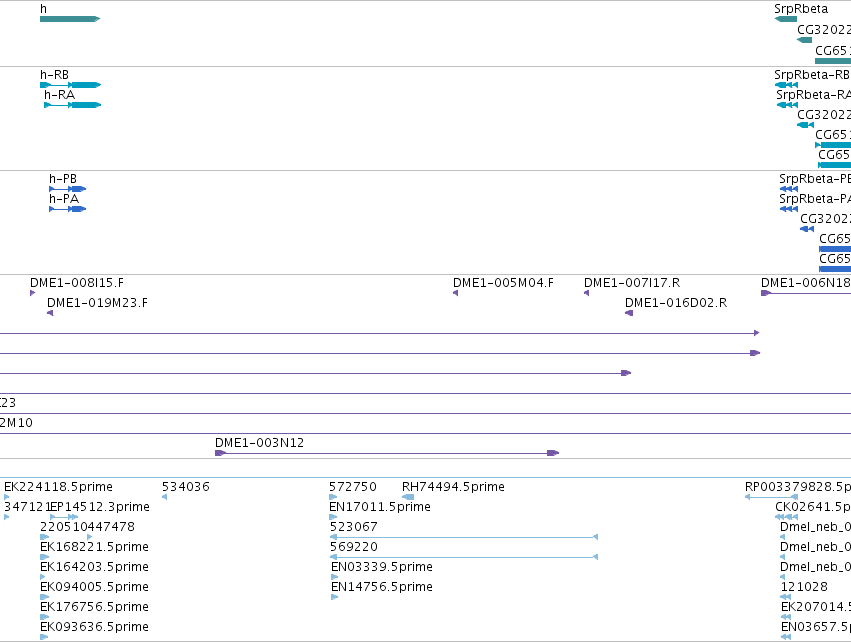Click the EN14756.5prime EST arrow
This screenshot has height=642, width=851.
pos(334,597)
